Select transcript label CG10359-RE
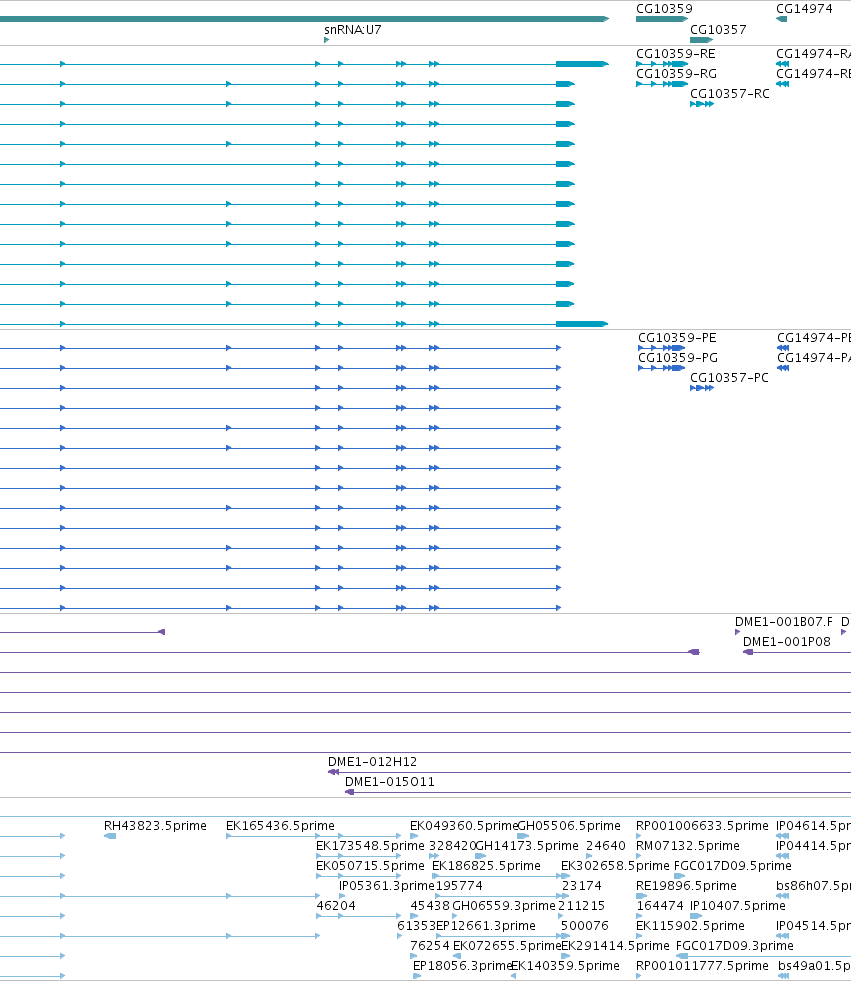This screenshot has height=981, width=851. 675,54
